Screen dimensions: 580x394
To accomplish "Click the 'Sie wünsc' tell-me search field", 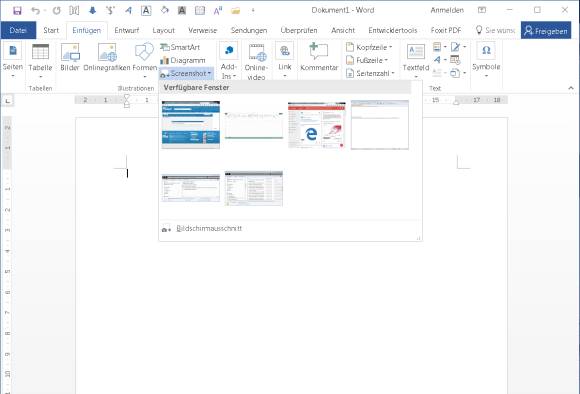I will [x=495, y=30].
